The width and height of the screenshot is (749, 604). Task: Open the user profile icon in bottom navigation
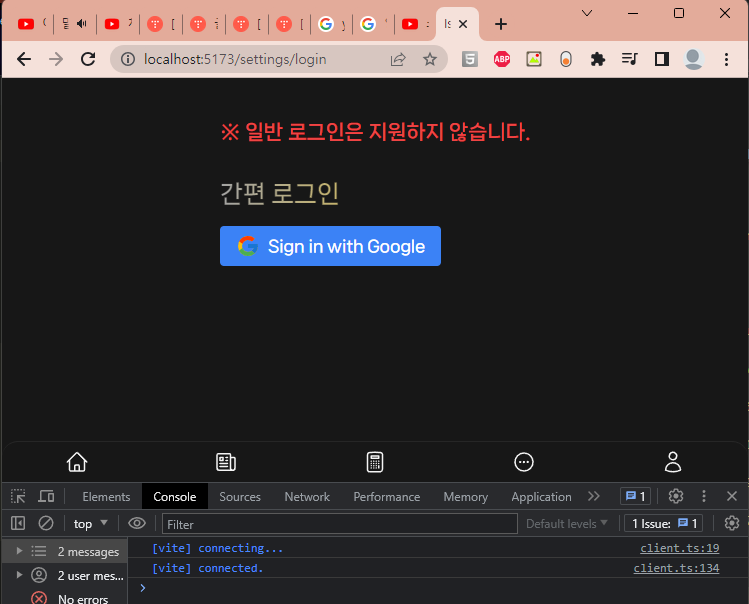[x=673, y=462]
